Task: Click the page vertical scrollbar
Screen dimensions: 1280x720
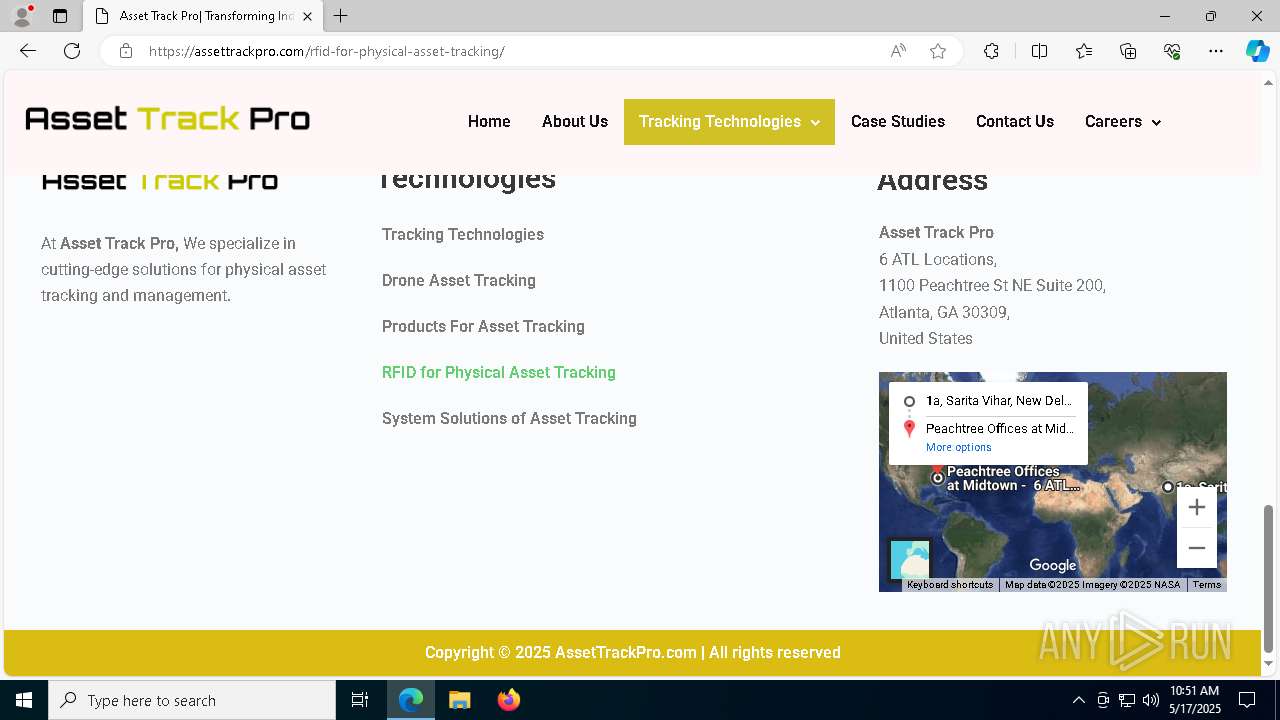Action: click(x=1269, y=578)
